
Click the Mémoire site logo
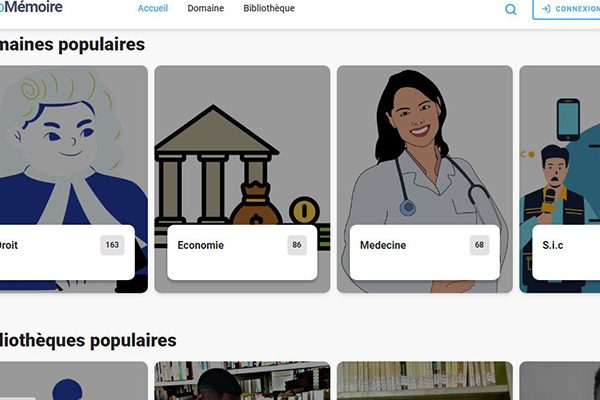(31, 7)
